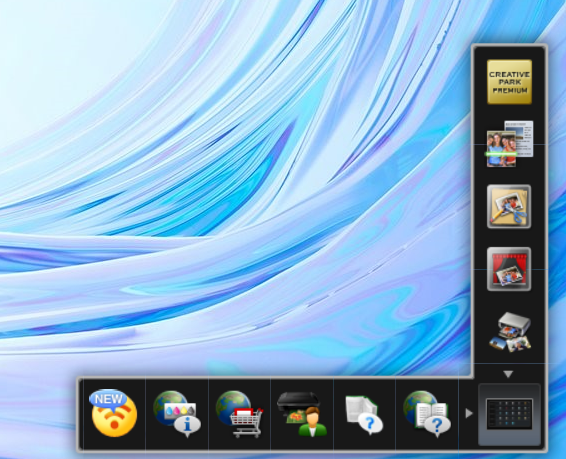Open the ink model information globe icon

click(x=177, y=414)
